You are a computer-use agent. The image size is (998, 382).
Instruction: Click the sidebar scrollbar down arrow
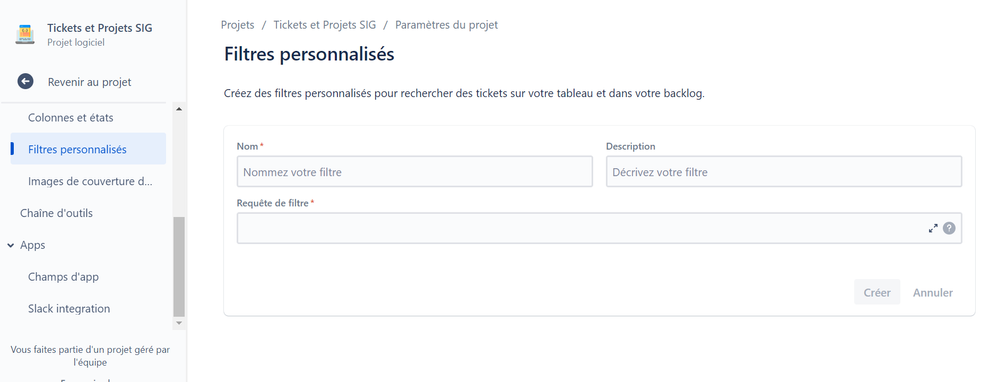click(179, 323)
